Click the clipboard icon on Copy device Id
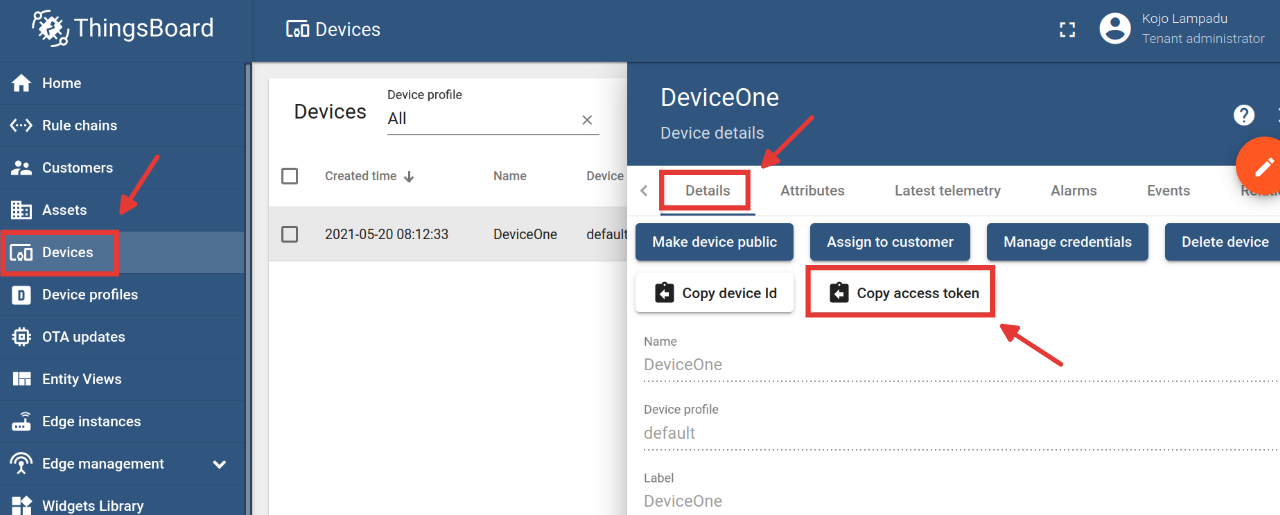Image resolution: width=1280 pixels, height=515 pixels. 664,293
